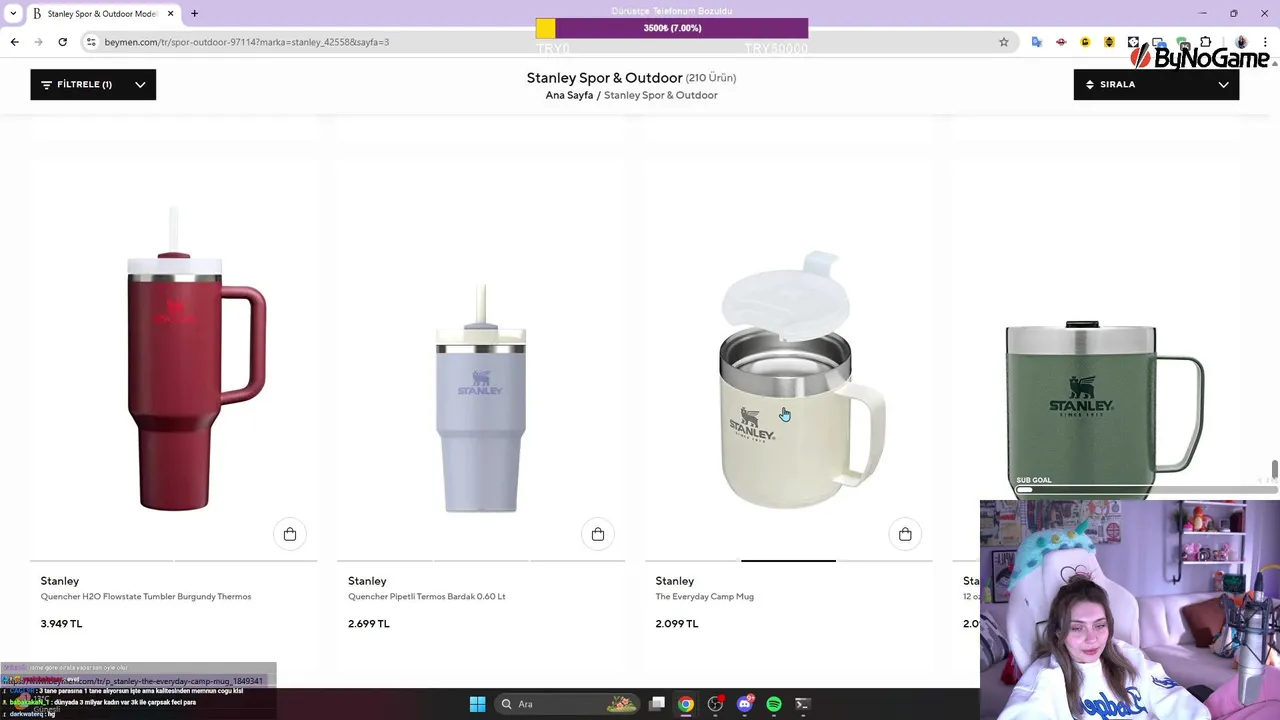Click the beymen.com address bar URL
Screen dimensions: 1280x720
click(247, 42)
